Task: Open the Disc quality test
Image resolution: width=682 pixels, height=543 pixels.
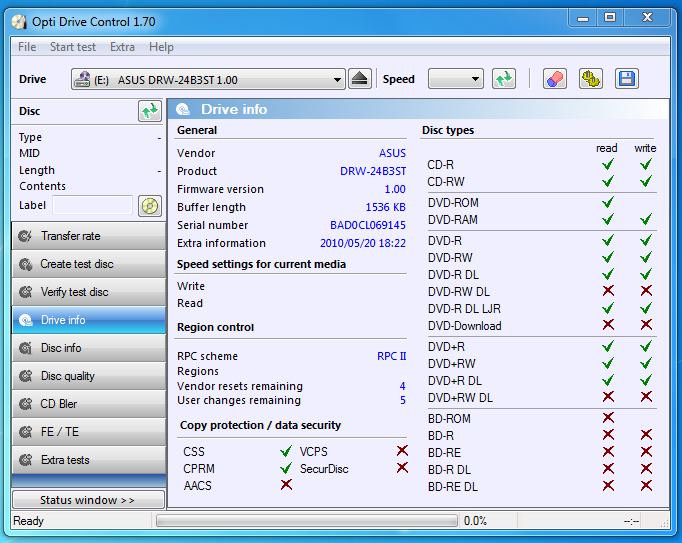Action: pos(89,376)
